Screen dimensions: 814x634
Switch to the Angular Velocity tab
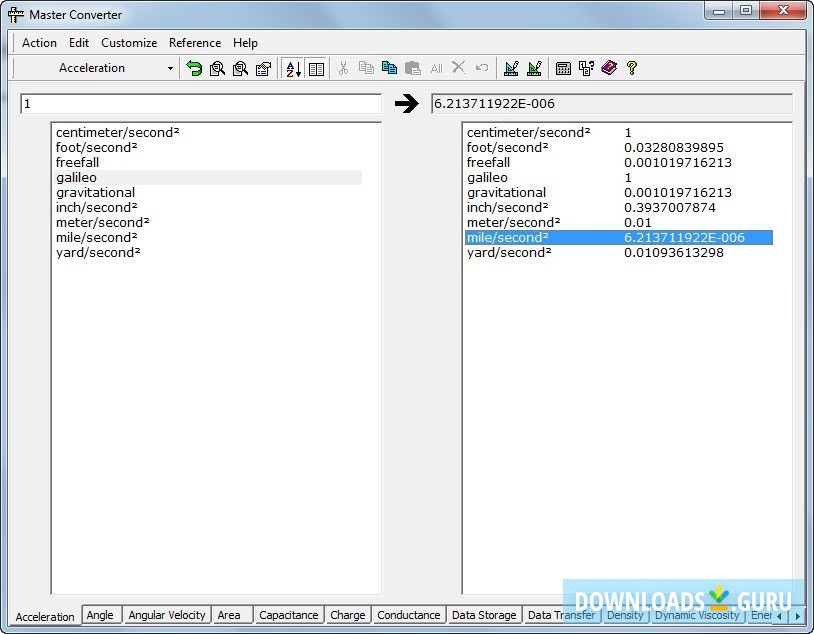167,615
